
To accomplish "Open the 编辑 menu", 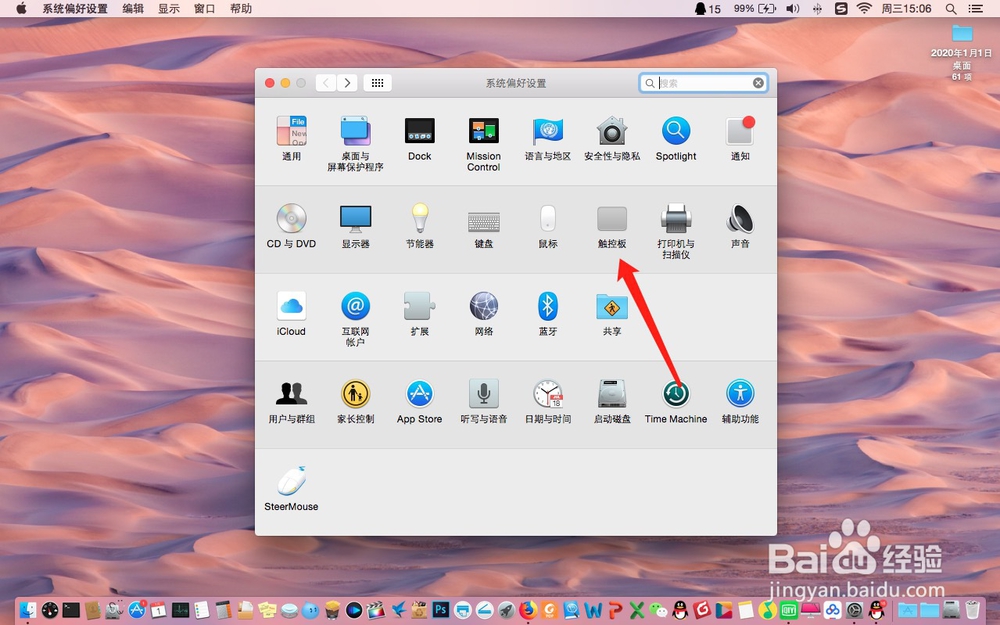I will point(133,8).
